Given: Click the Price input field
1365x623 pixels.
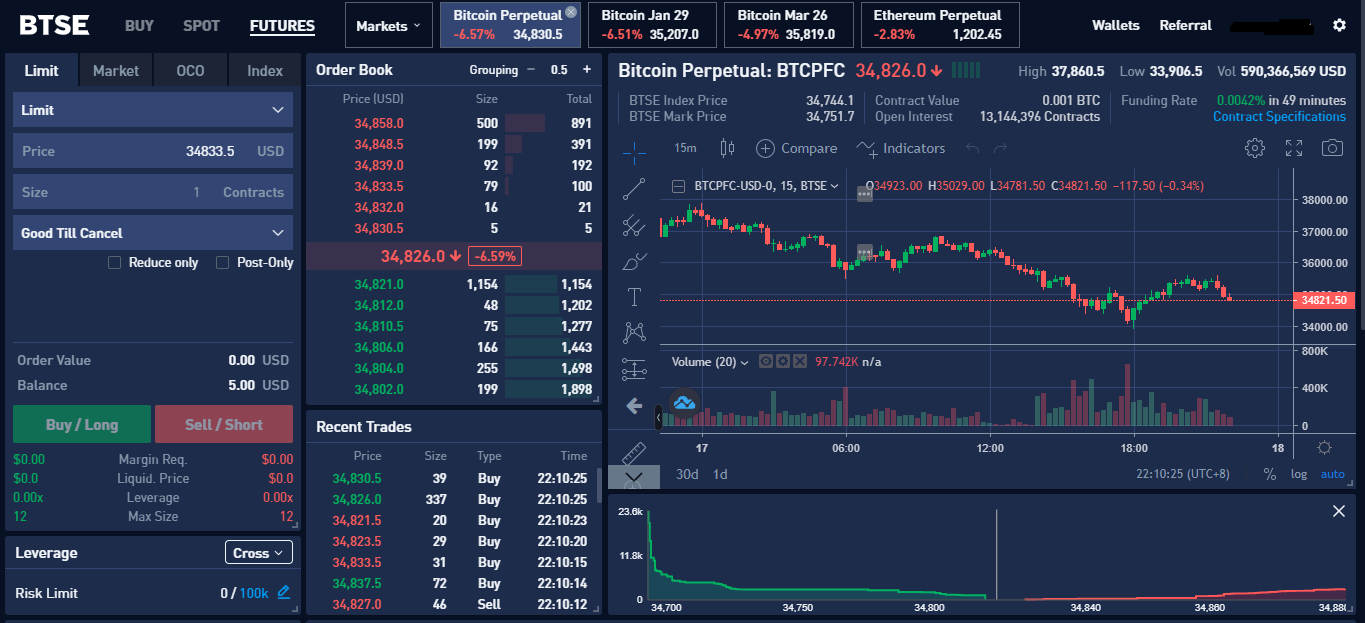Looking at the screenshot, I should tap(152, 151).
